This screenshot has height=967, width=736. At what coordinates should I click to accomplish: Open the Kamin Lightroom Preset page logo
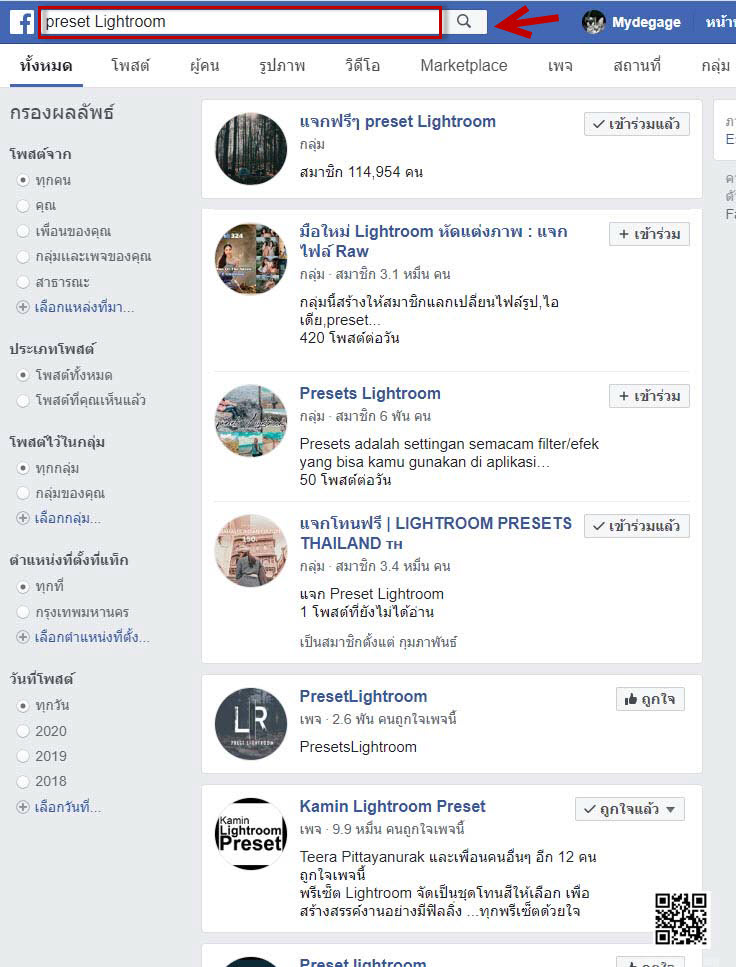(x=251, y=834)
